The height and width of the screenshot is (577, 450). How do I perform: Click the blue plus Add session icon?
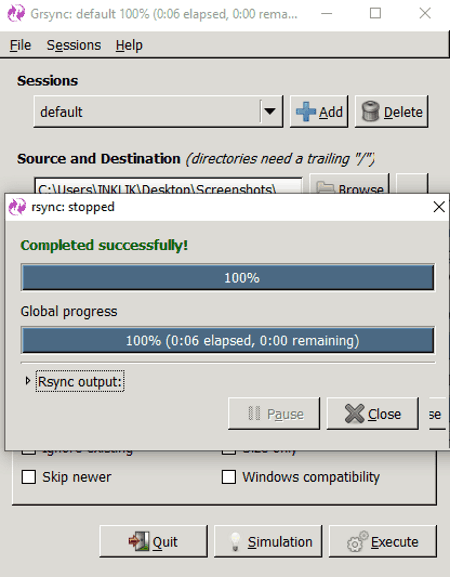point(305,111)
